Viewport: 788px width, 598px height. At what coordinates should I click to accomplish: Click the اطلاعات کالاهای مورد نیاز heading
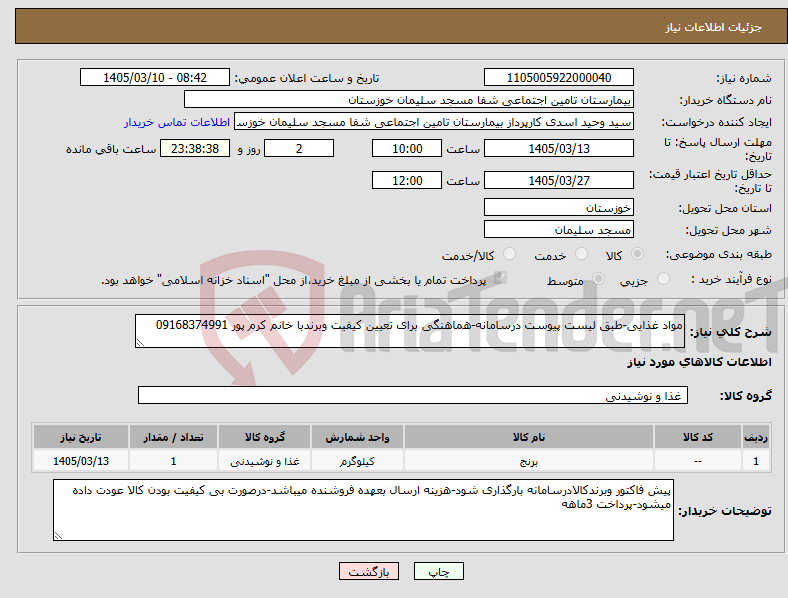(699, 362)
